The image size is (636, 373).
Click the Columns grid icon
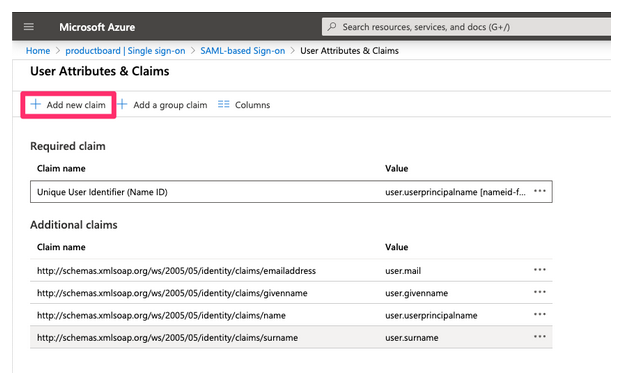[223, 105]
